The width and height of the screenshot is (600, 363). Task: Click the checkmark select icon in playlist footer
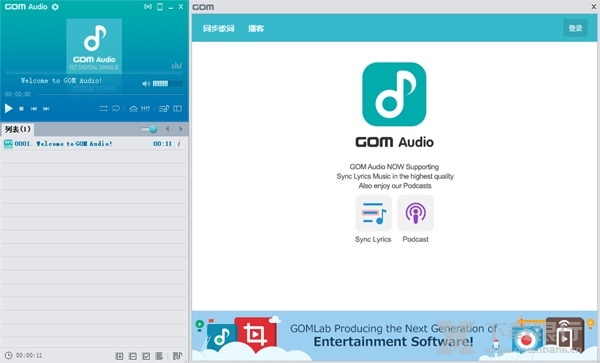point(146,356)
